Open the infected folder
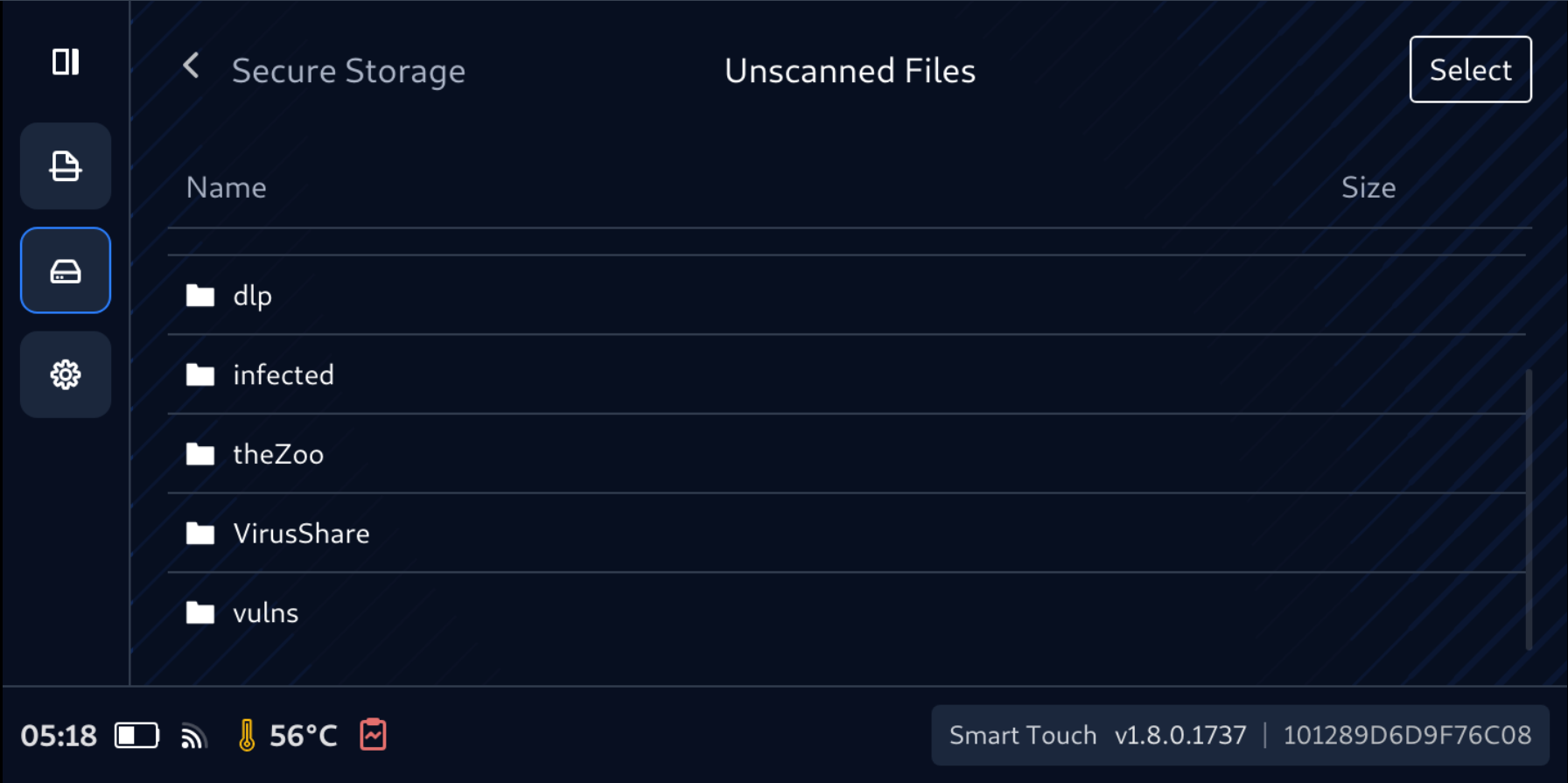The height and width of the screenshot is (783, 1568). pos(283,375)
